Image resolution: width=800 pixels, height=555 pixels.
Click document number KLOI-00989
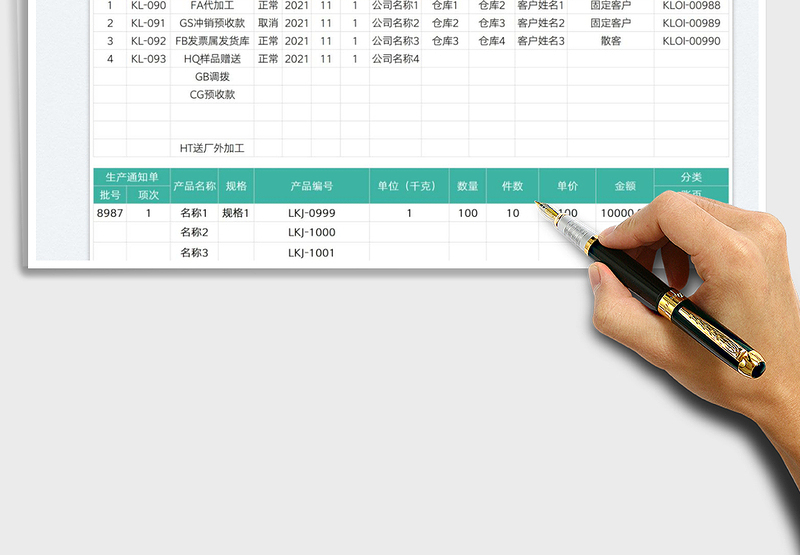[x=691, y=23]
